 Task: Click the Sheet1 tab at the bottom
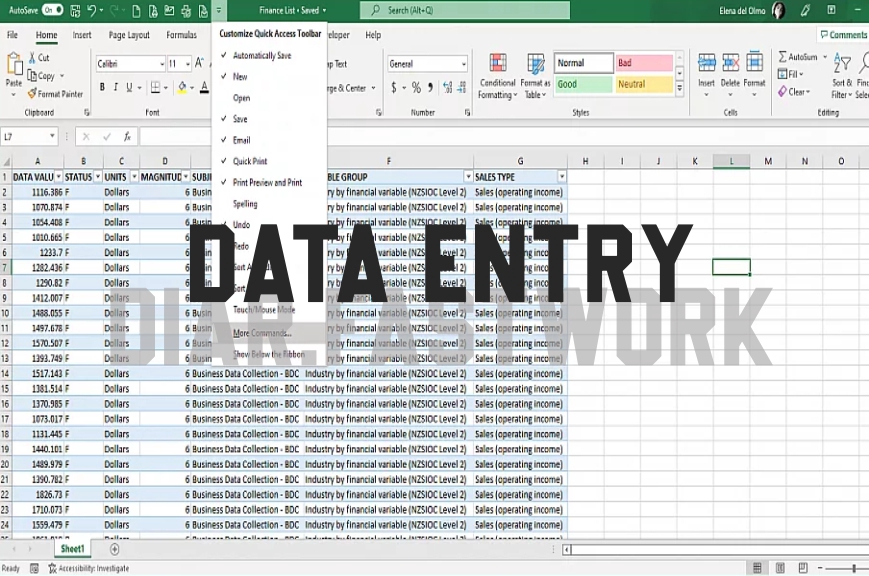coord(72,548)
